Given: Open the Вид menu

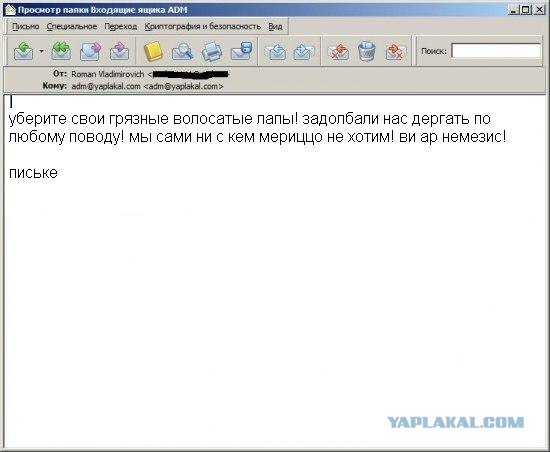Looking at the screenshot, I should click(x=275, y=27).
